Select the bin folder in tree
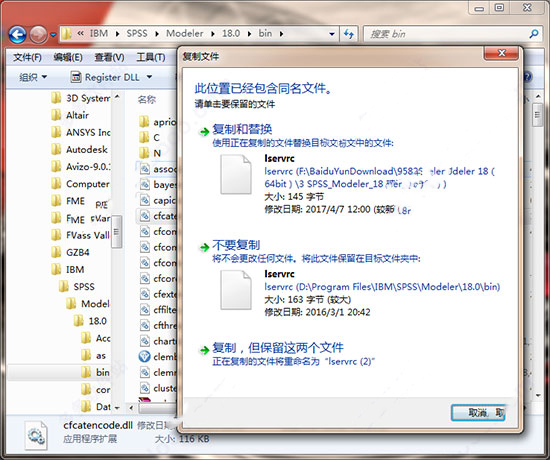The width and height of the screenshot is (550, 460). [95, 372]
